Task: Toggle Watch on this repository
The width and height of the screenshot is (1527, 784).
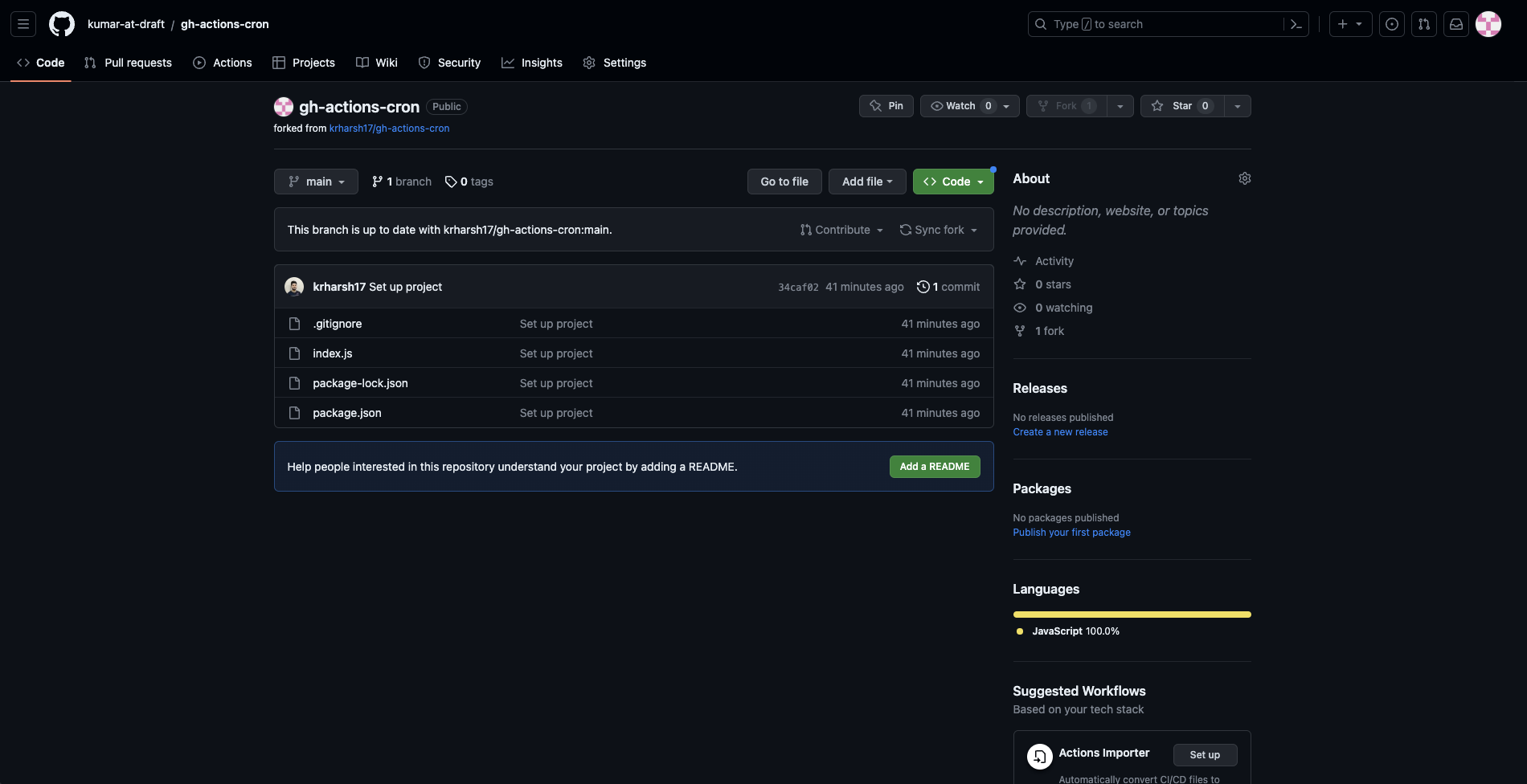Action: coord(960,106)
